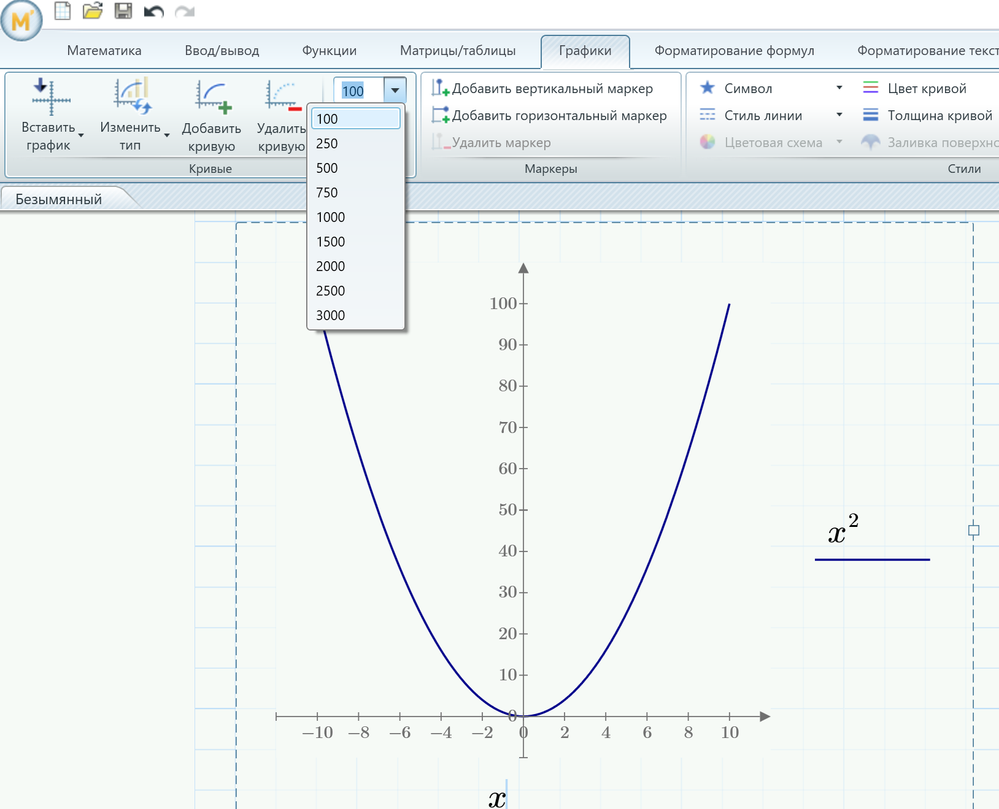999x809 pixels.
Task: Select the Безымянный document tab
Action: pyautogui.click(x=58, y=199)
